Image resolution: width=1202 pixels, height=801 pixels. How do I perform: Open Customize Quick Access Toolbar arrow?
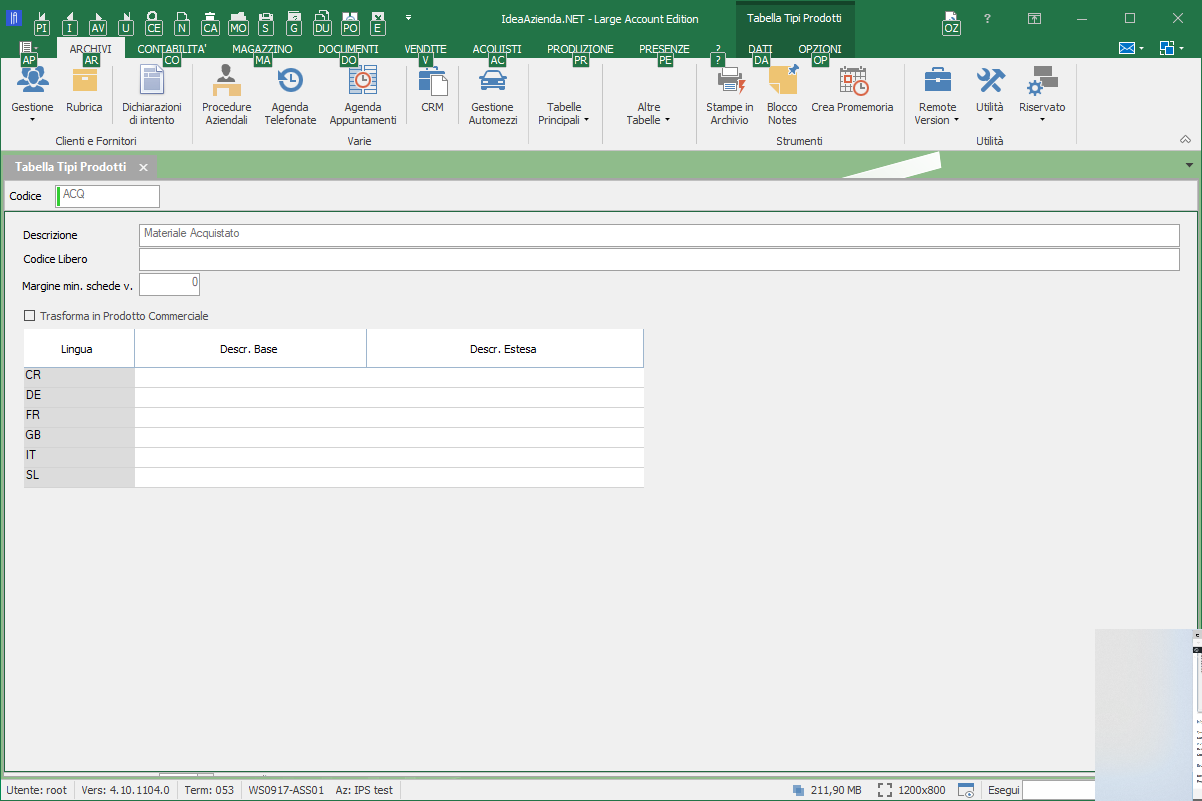coord(408,18)
